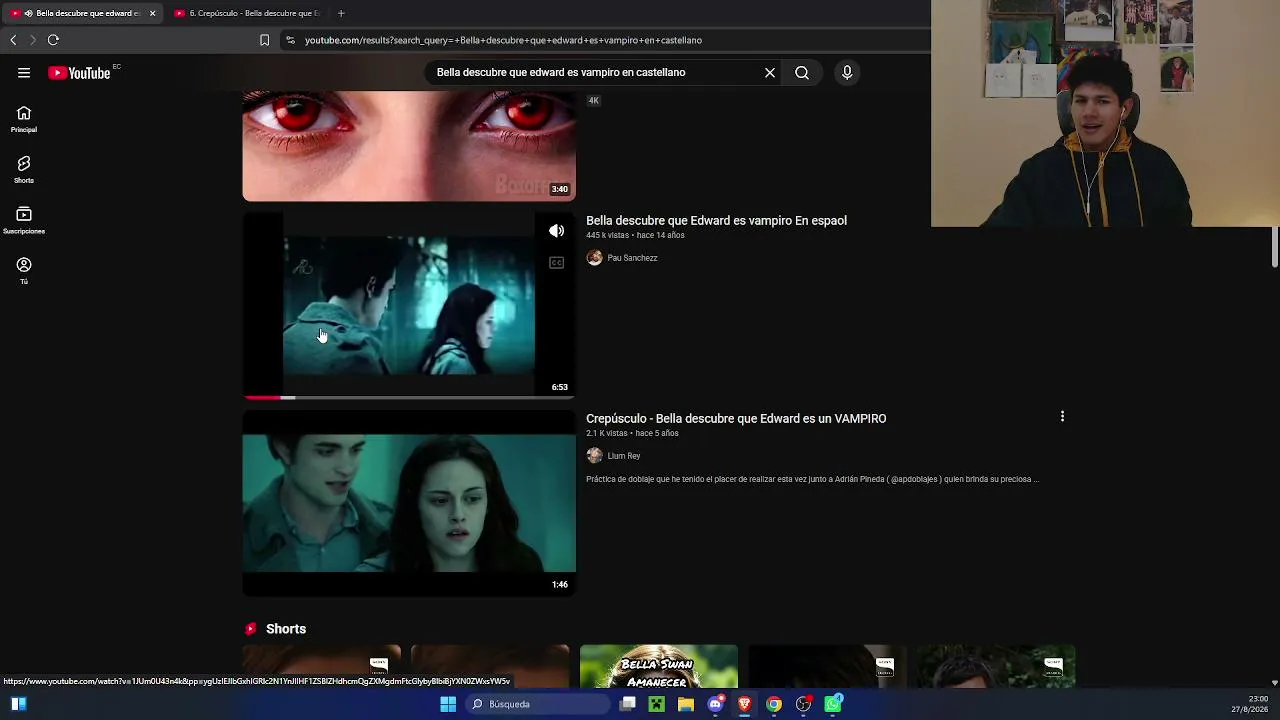
Task: Open Shorts in the YouTube sidebar
Action: pos(24,169)
